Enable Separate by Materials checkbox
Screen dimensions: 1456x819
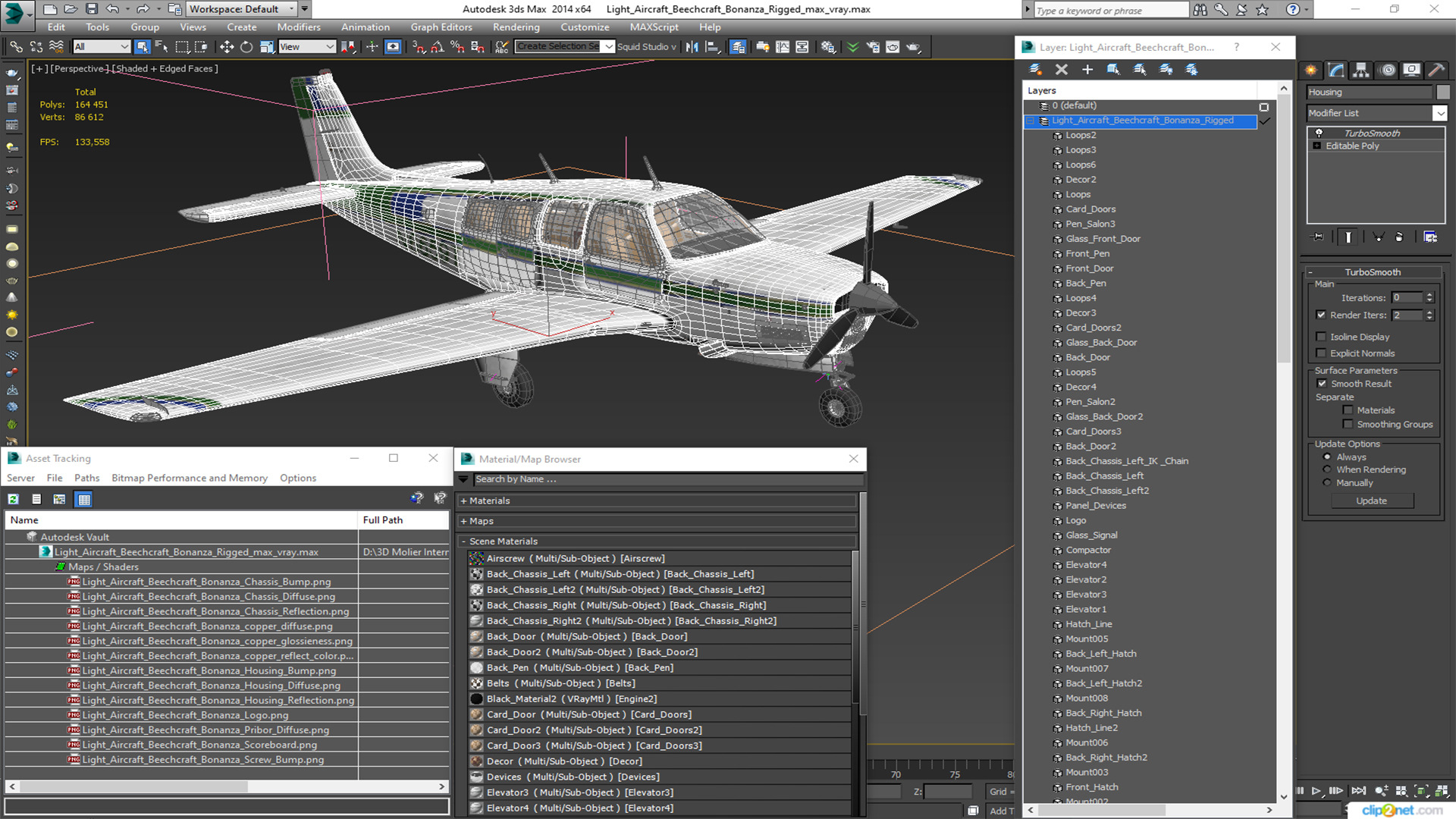1348,410
